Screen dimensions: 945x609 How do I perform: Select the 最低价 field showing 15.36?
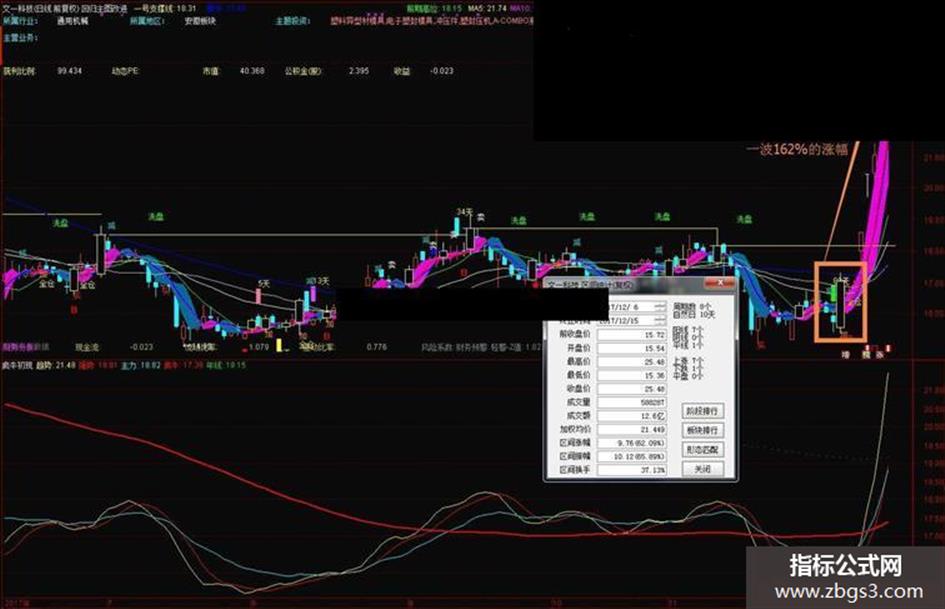click(632, 375)
